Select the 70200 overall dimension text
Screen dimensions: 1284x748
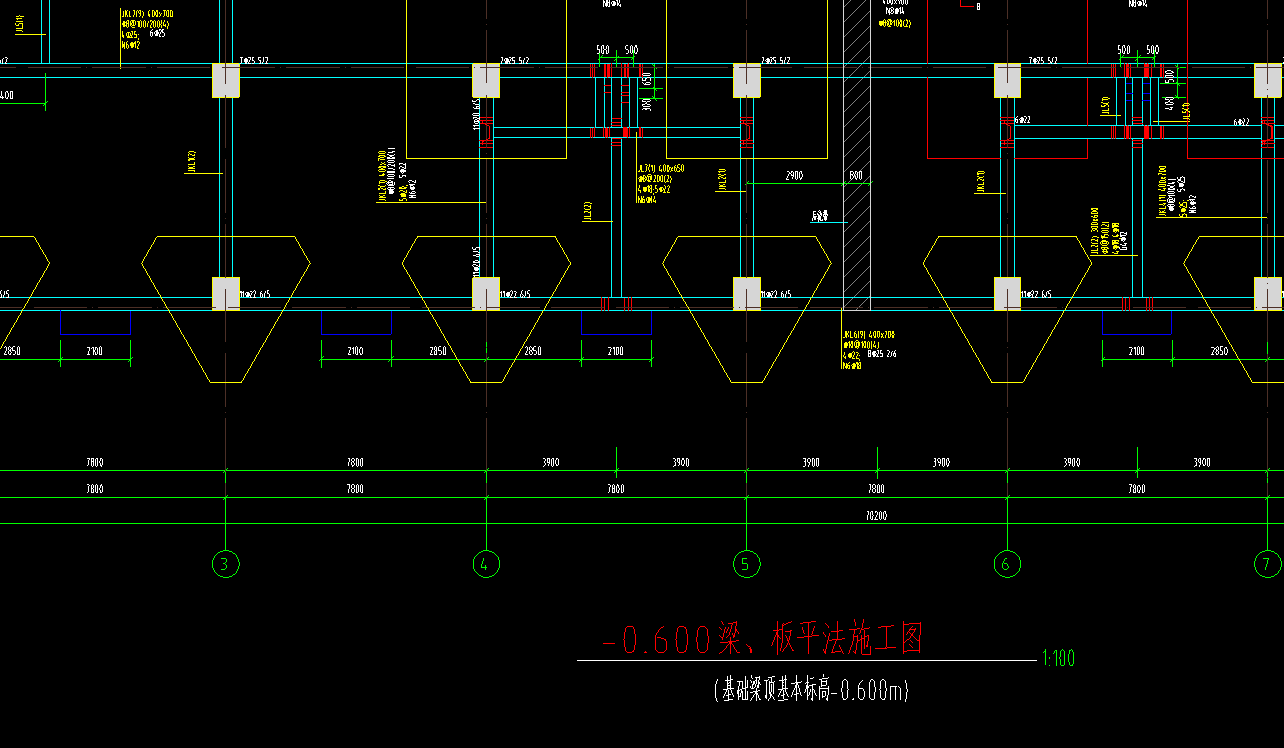pyautogui.click(x=876, y=516)
